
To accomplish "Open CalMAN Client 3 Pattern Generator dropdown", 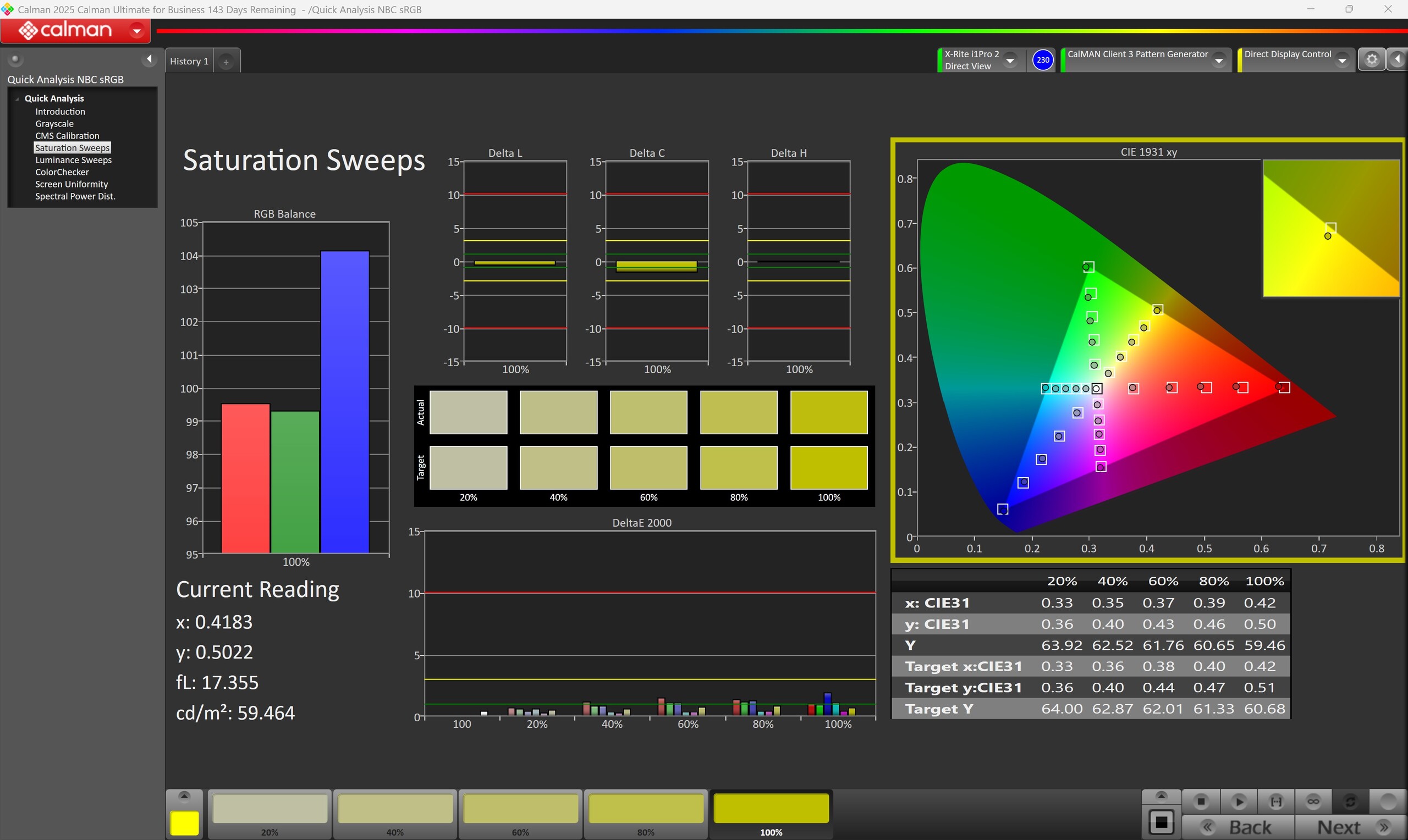I will pos(1219,60).
